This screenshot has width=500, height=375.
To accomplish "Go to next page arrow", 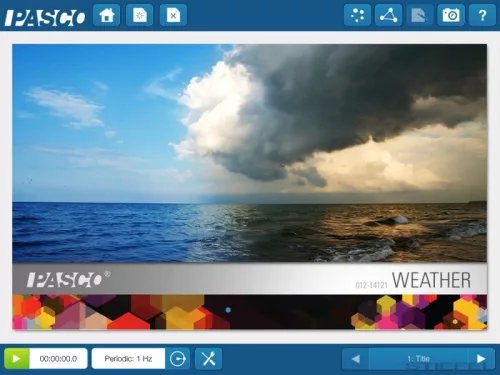I will [481, 359].
